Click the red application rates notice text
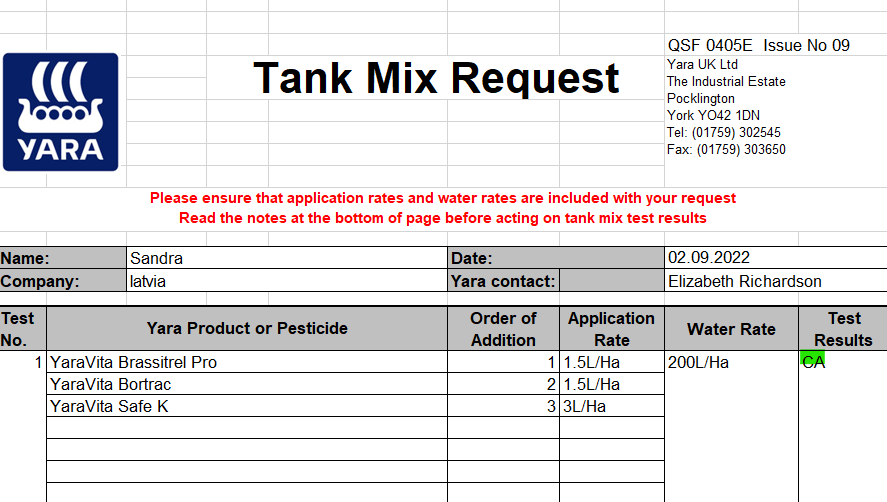 click(x=442, y=198)
